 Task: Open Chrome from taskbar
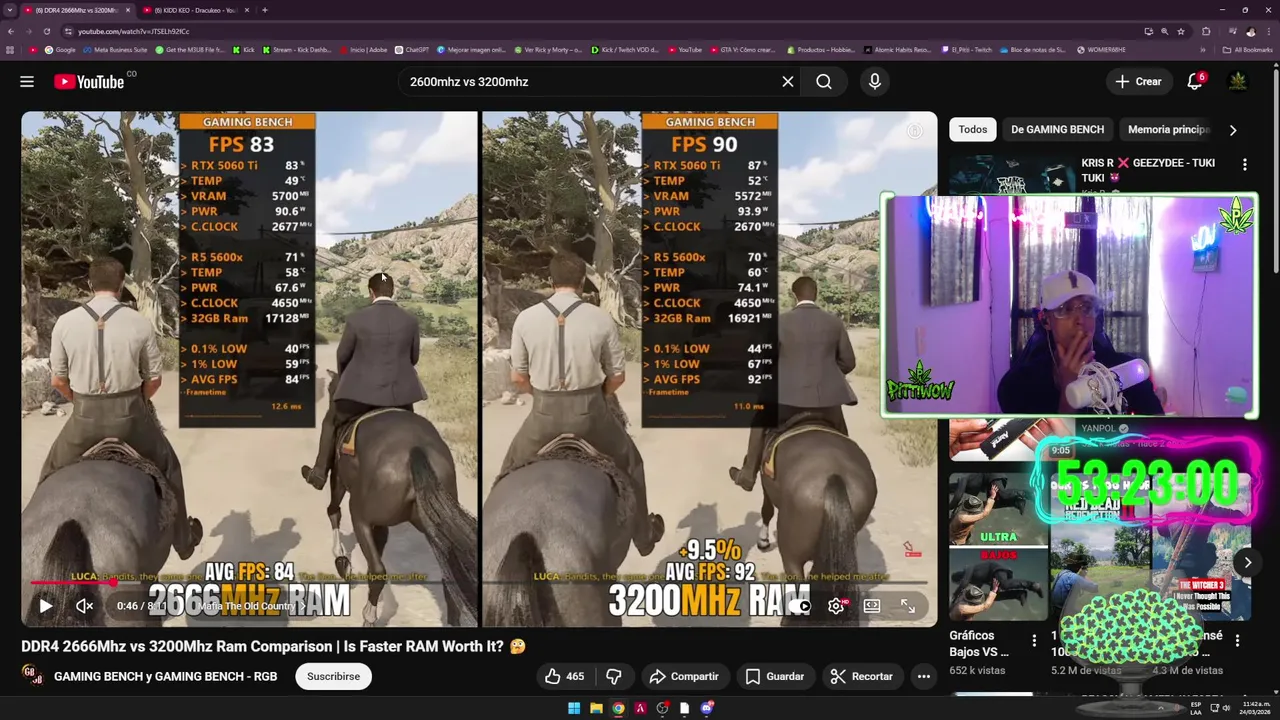click(x=618, y=708)
